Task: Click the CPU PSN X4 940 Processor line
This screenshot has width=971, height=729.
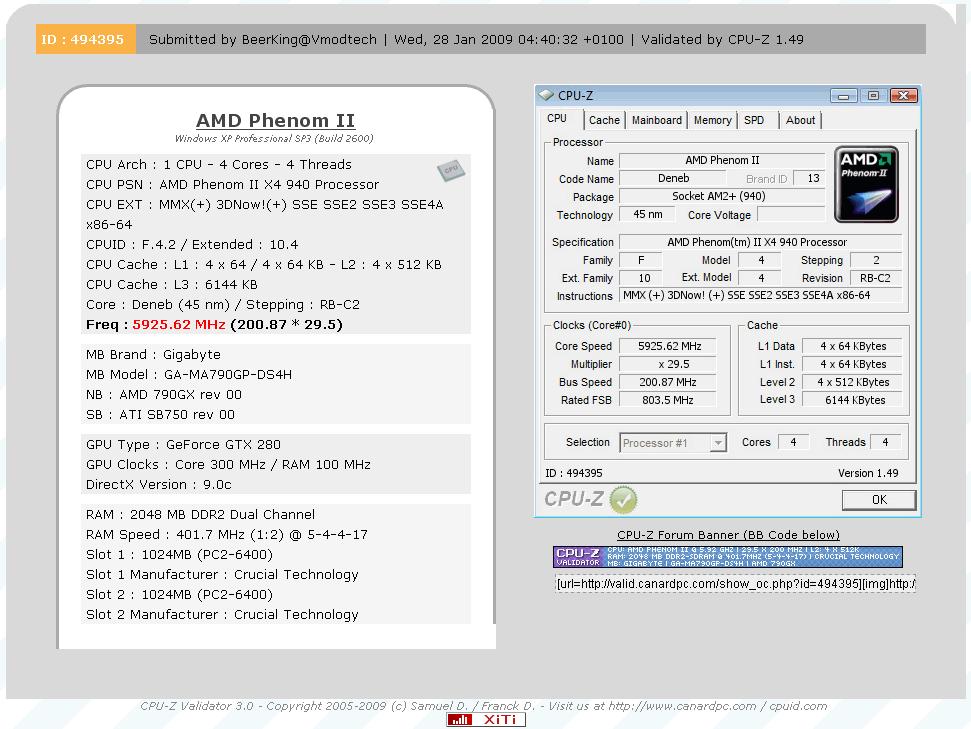Action: tap(232, 185)
